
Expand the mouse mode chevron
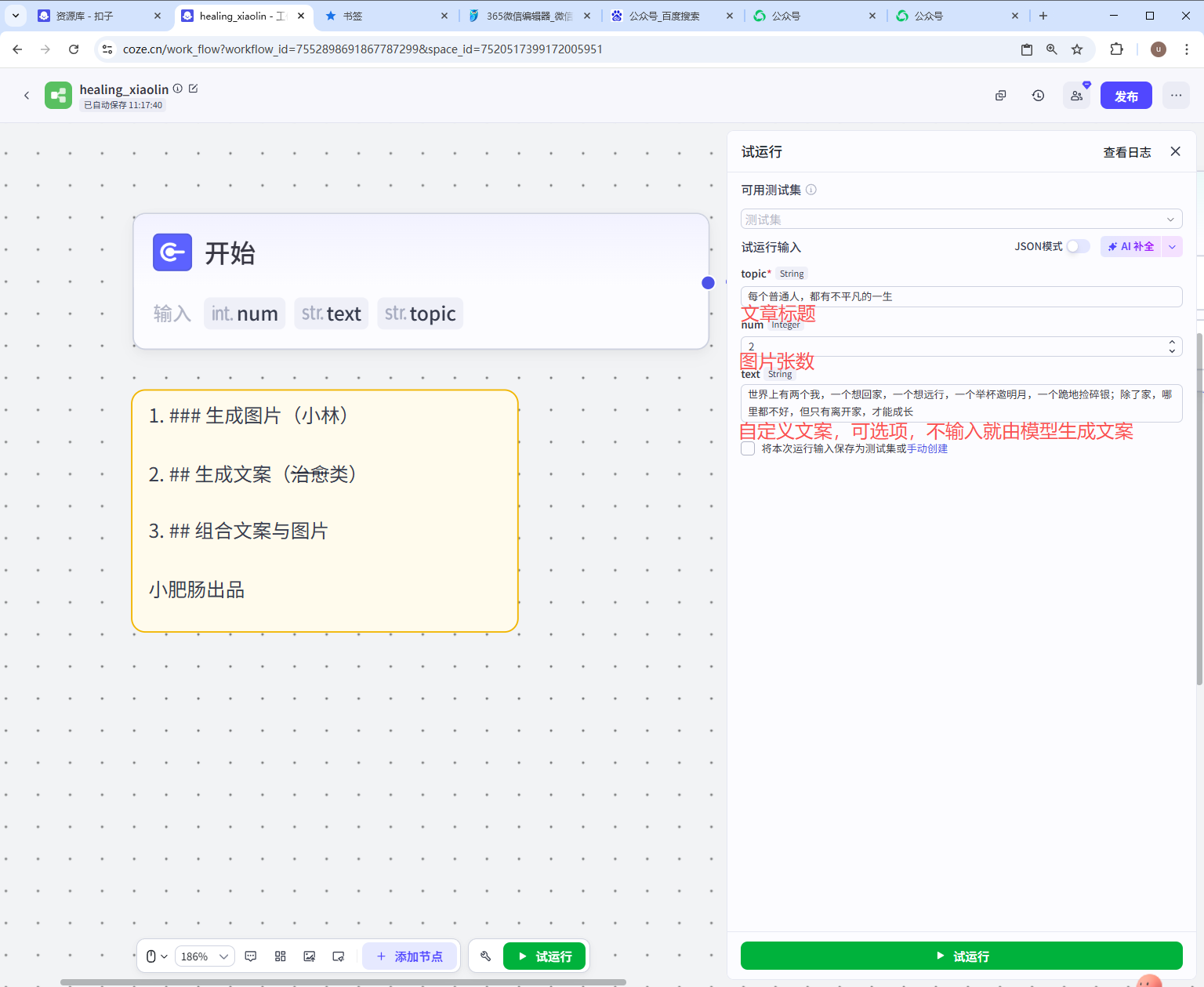(x=164, y=956)
